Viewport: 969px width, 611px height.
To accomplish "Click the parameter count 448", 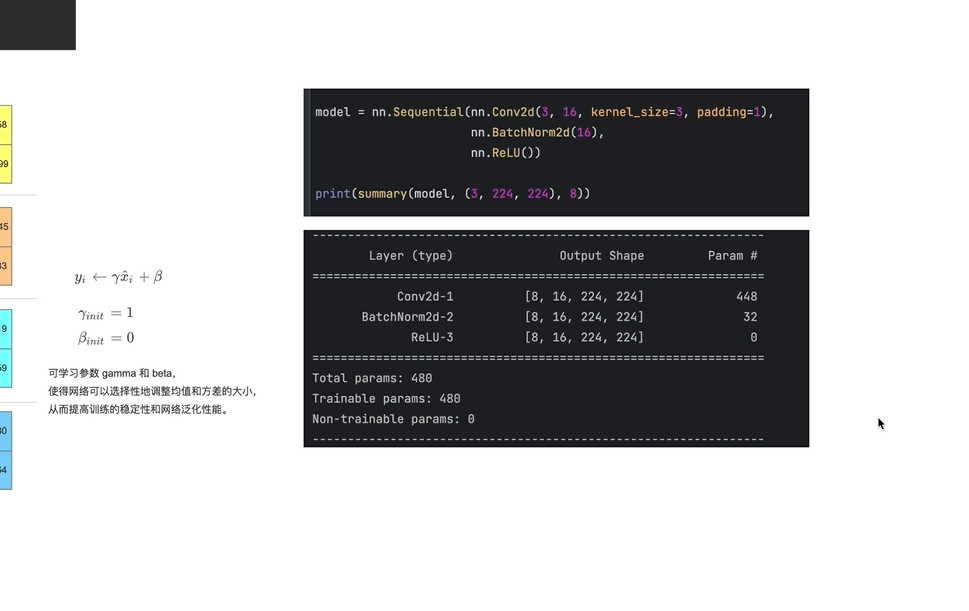I will 747,297.
